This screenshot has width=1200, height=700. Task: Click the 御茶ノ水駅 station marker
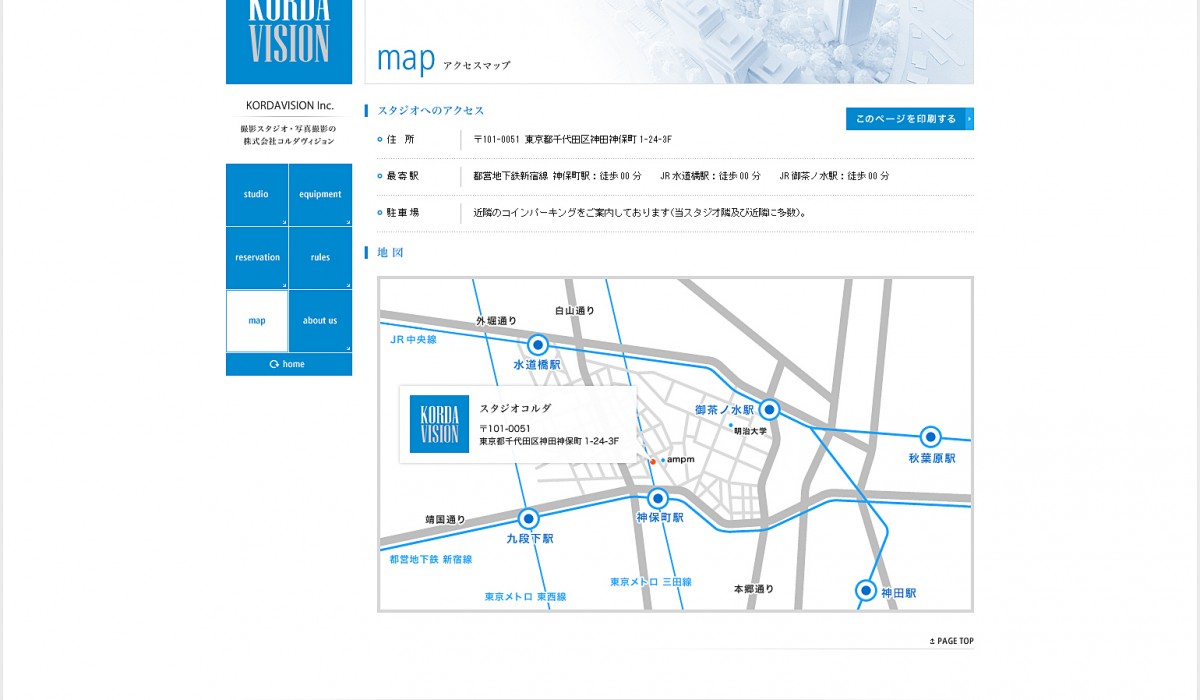point(769,409)
